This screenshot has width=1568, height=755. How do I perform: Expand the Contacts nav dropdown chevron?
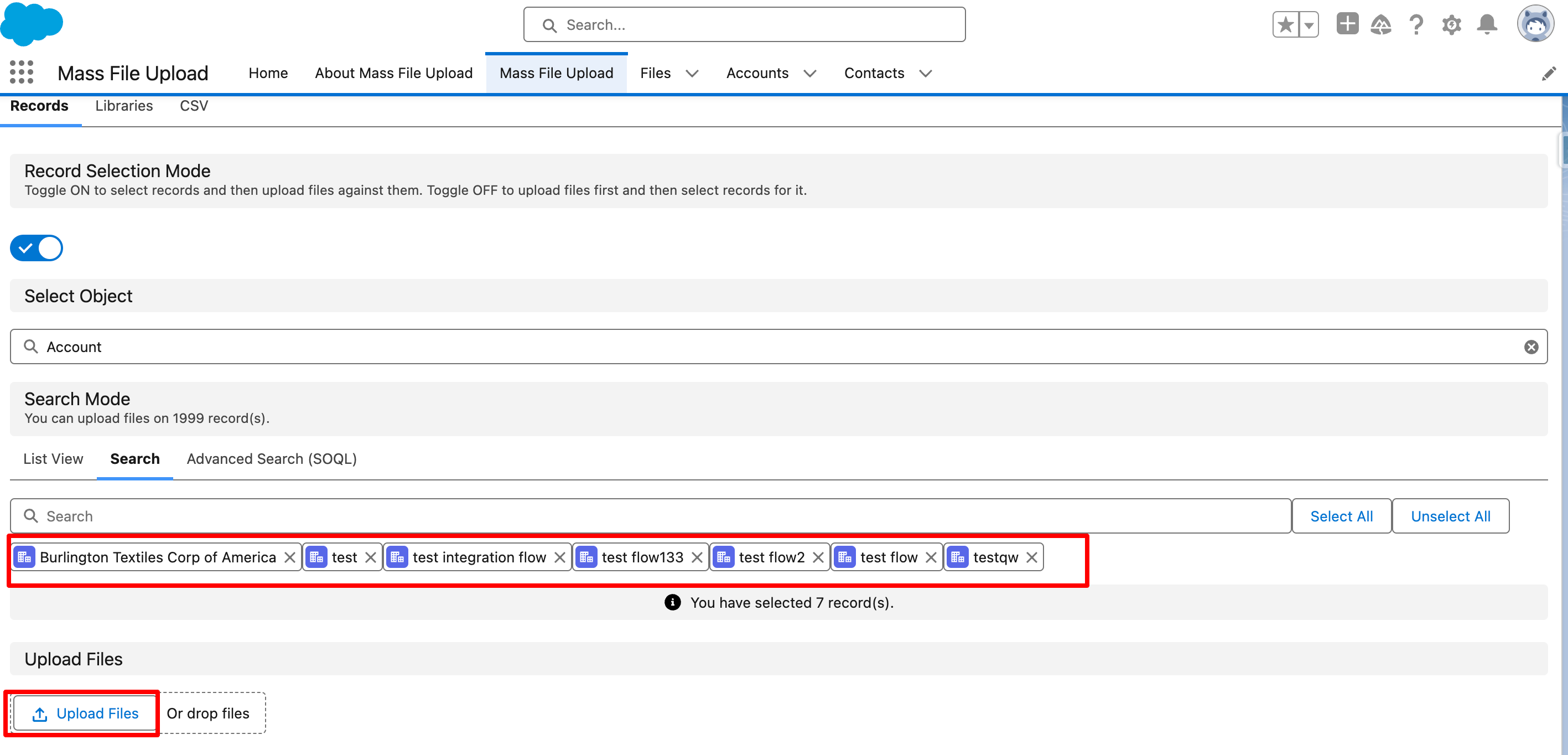click(925, 74)
